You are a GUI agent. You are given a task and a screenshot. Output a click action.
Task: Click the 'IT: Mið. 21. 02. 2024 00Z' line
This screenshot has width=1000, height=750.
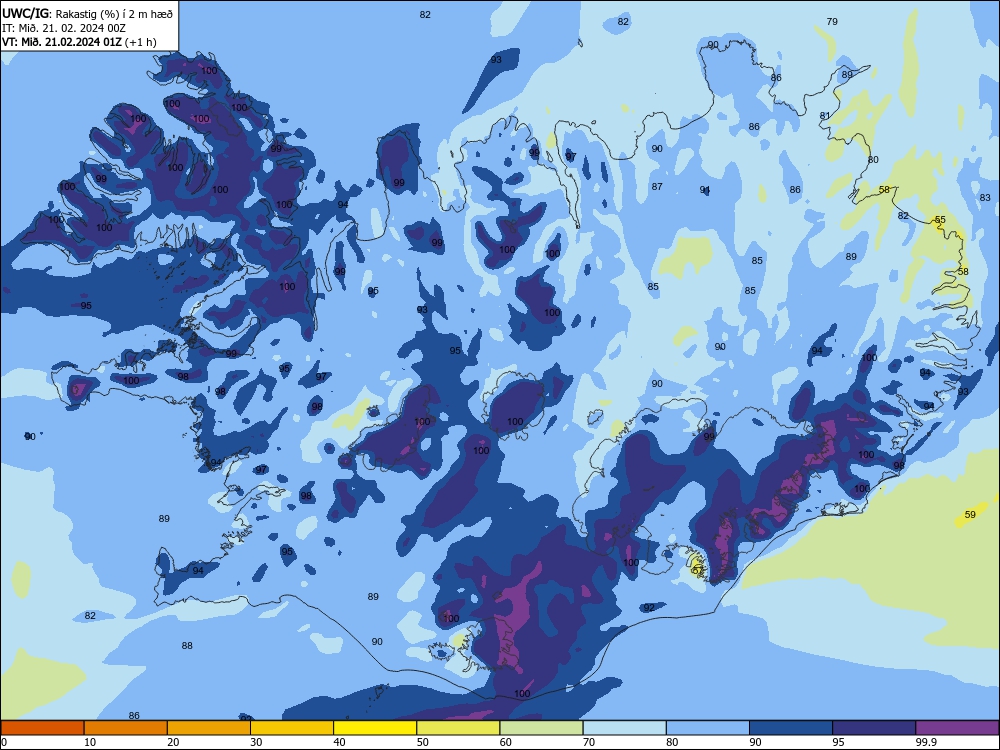64,28
